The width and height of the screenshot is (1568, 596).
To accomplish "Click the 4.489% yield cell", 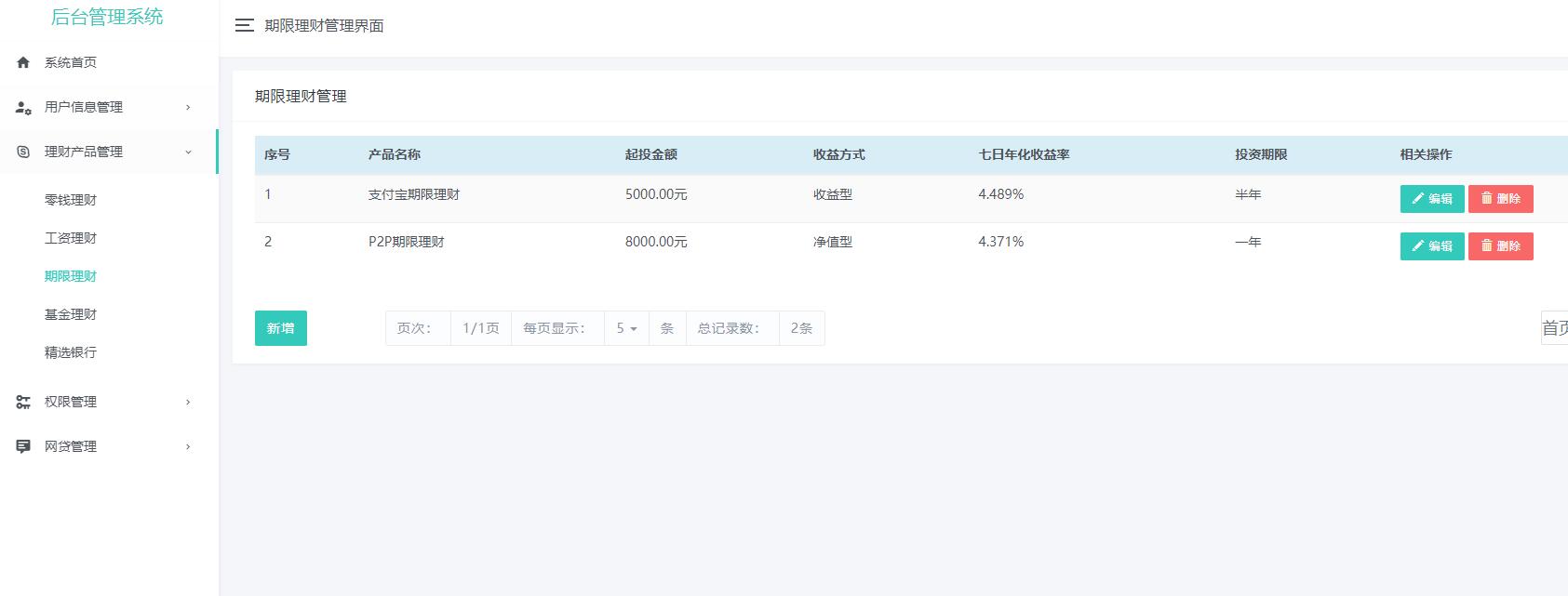I will pos(1001,194).
